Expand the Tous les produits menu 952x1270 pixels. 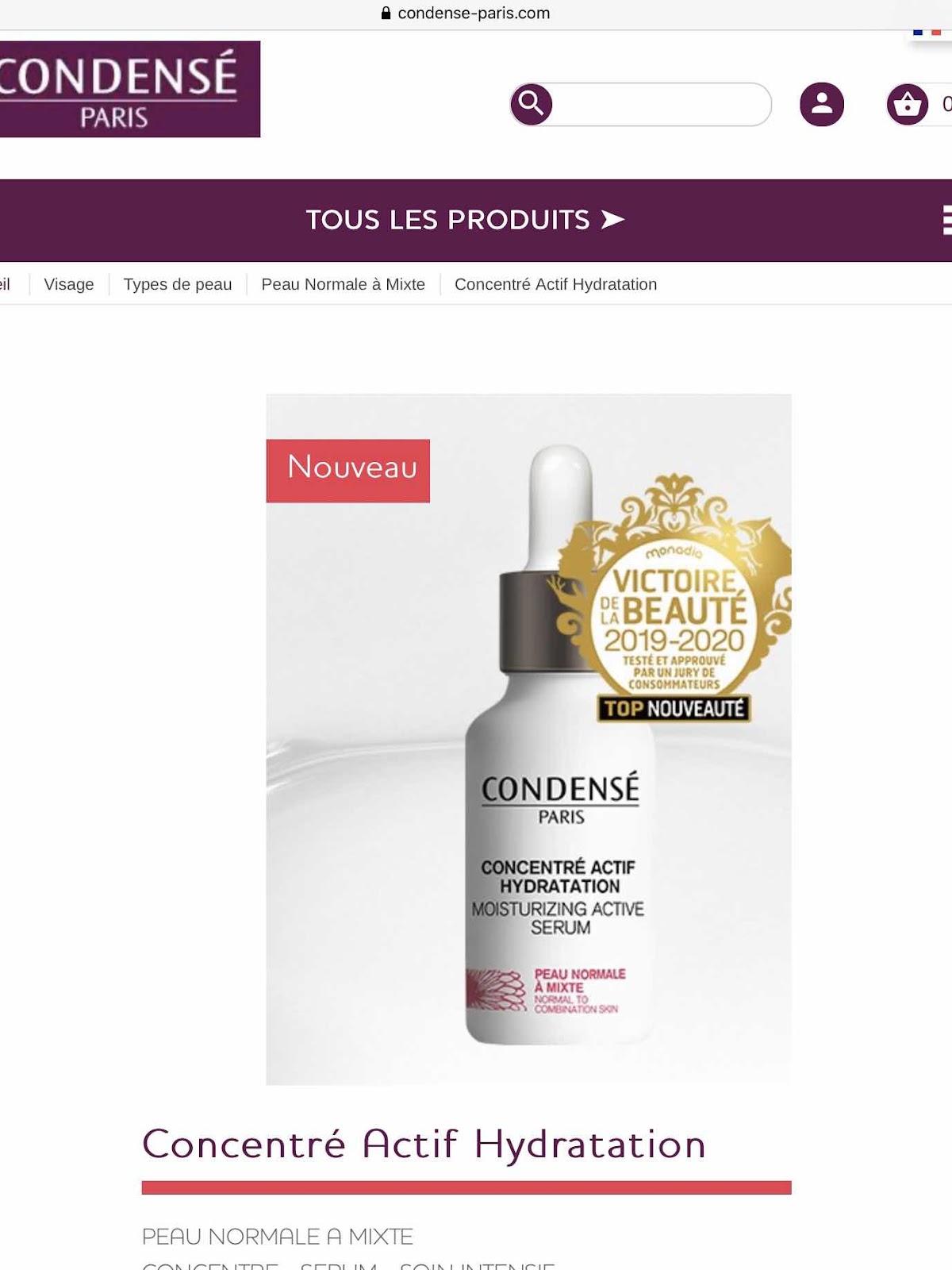(448, 220)
